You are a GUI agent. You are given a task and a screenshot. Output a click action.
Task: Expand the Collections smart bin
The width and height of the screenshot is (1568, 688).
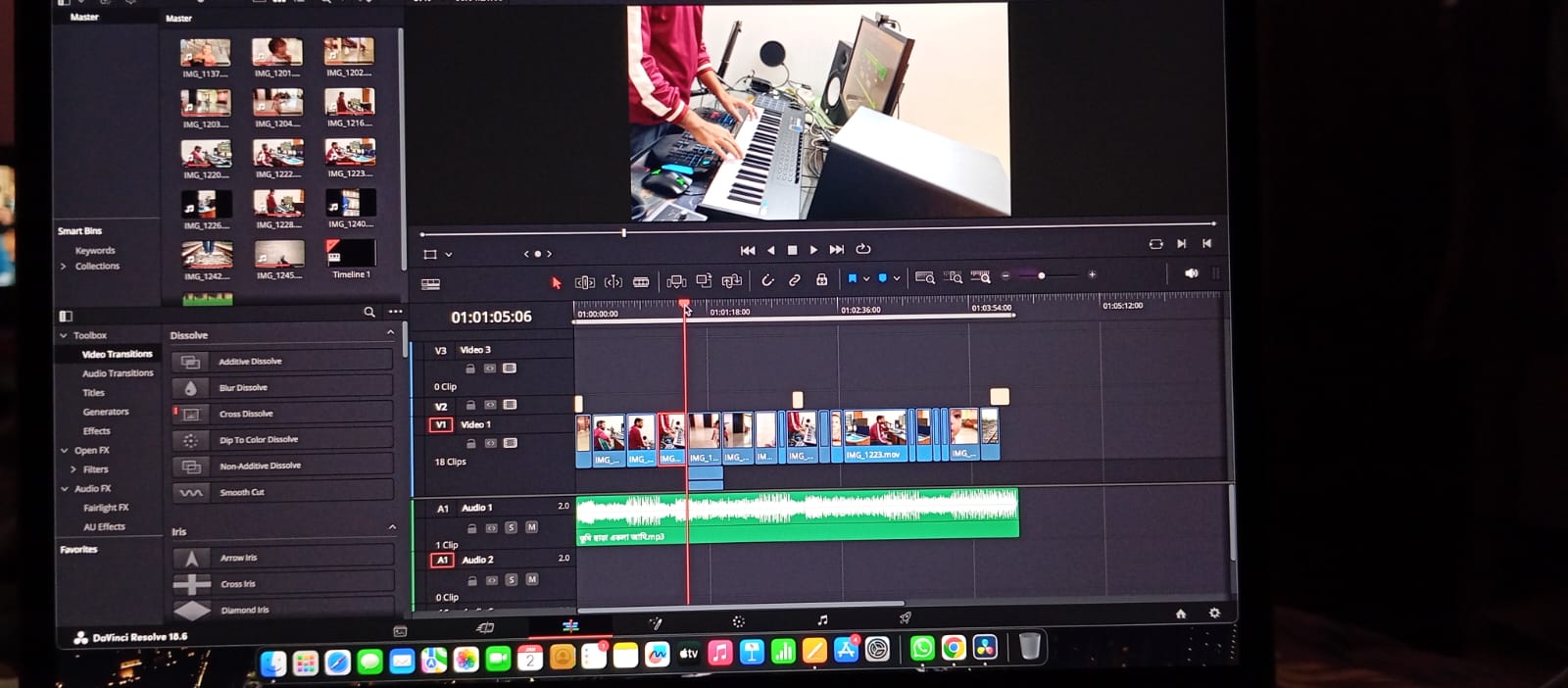[64, 267]
